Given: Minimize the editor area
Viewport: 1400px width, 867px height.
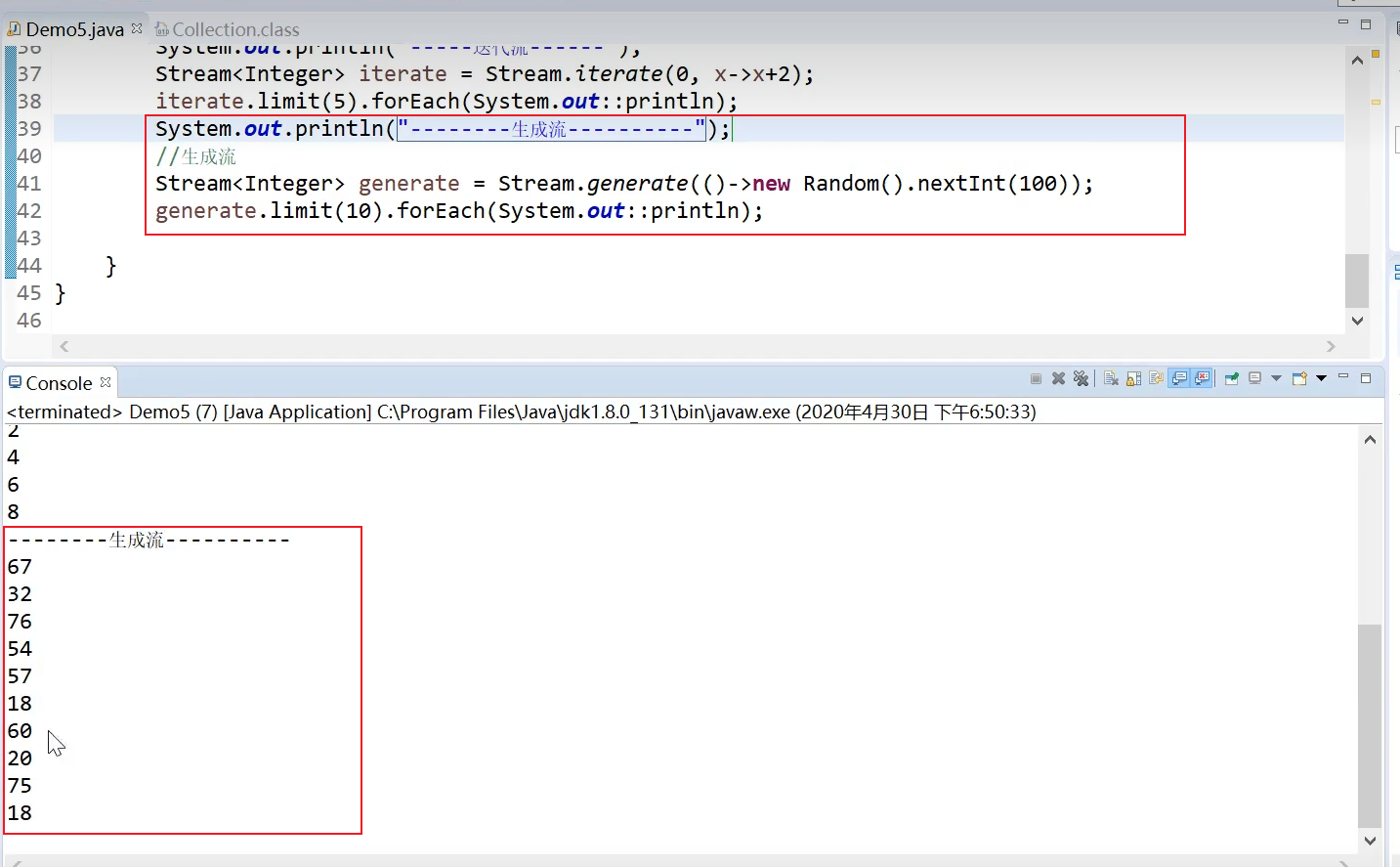Looking at the screenshot, I should [x=1343, y=22].
